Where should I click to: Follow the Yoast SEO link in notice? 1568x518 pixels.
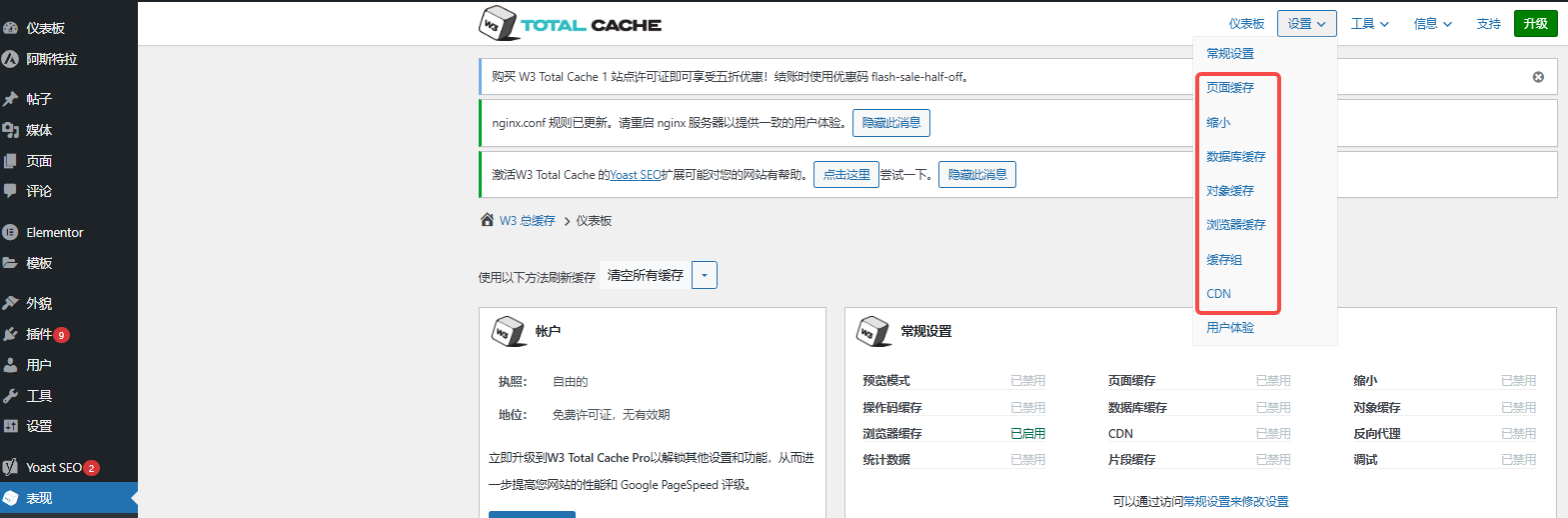(636, 175)
